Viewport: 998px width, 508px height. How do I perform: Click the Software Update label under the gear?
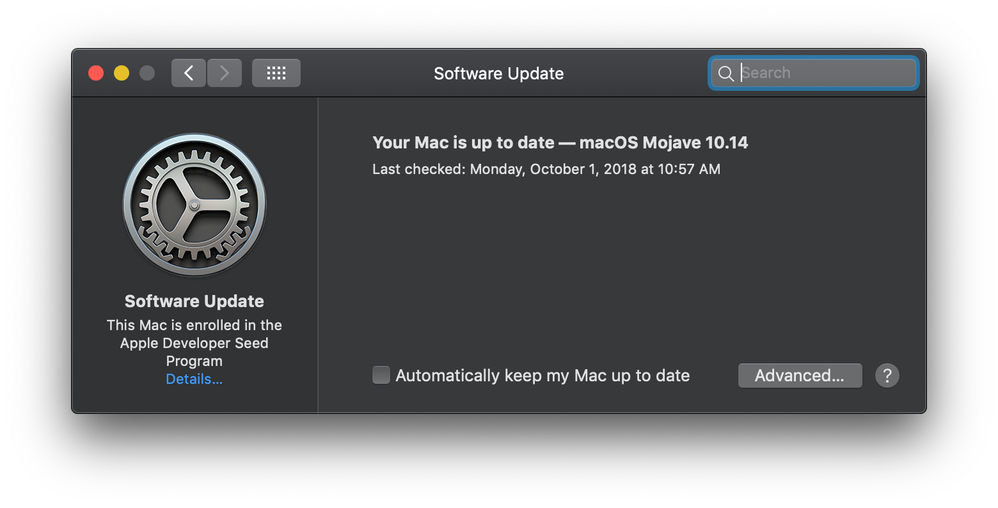pyautogui.click(x=194, y=301)
